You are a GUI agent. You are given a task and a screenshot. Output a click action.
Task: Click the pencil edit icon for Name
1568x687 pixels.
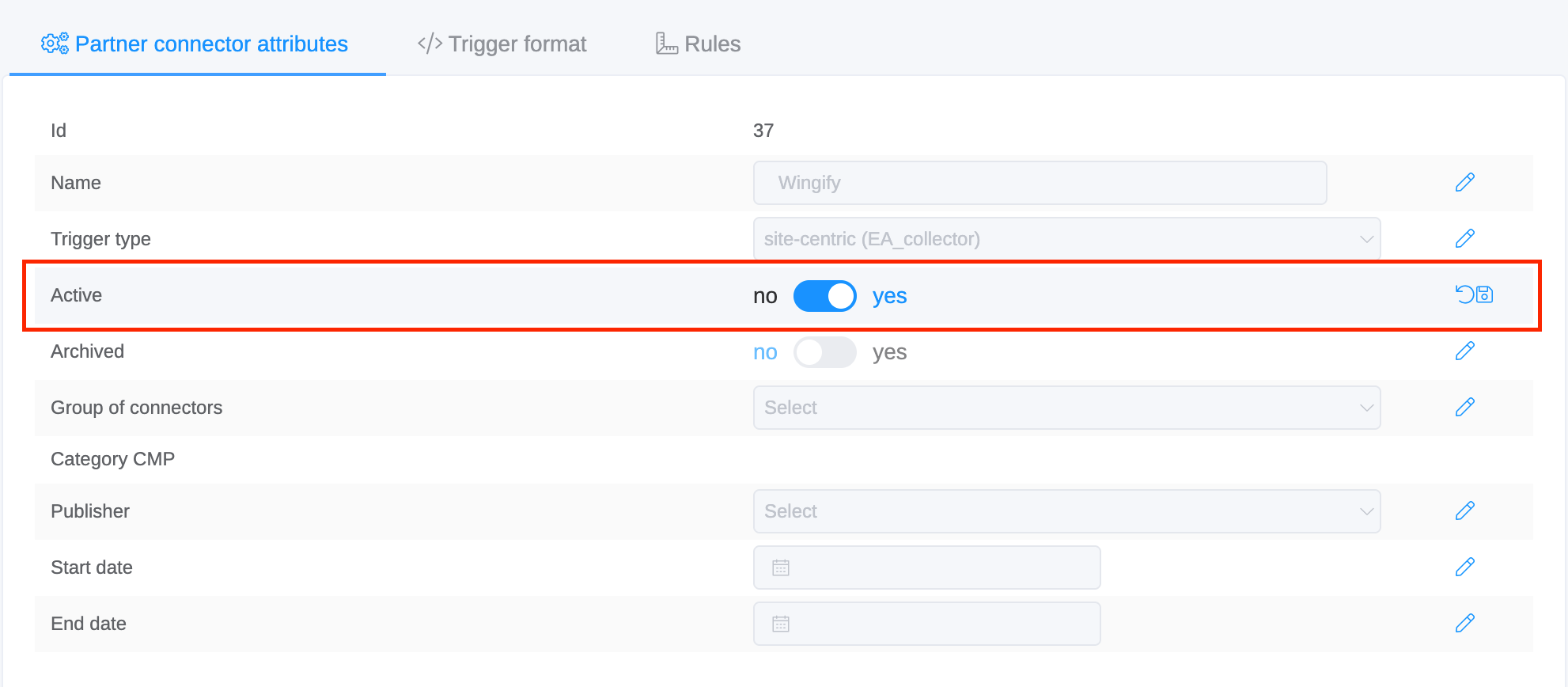(1464, 183)
